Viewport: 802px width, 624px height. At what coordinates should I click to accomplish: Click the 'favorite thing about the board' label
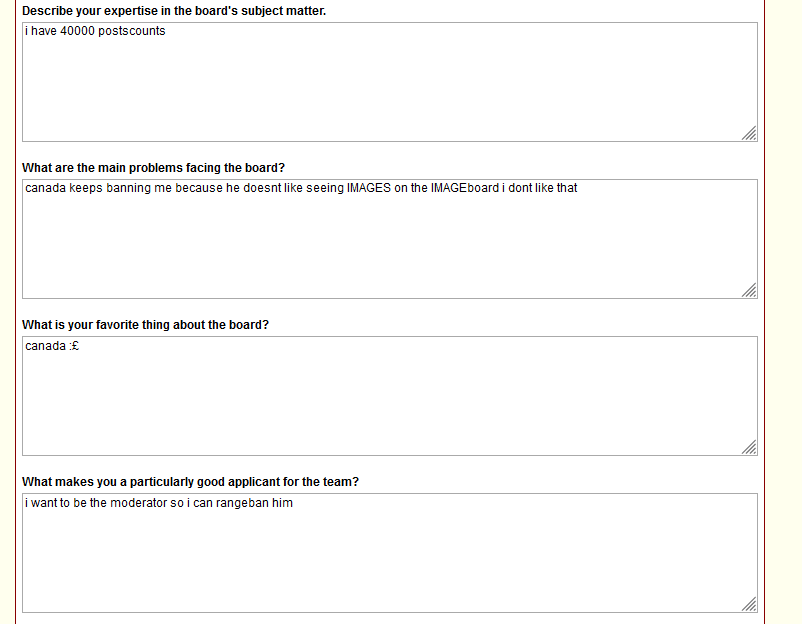[145, 325]
